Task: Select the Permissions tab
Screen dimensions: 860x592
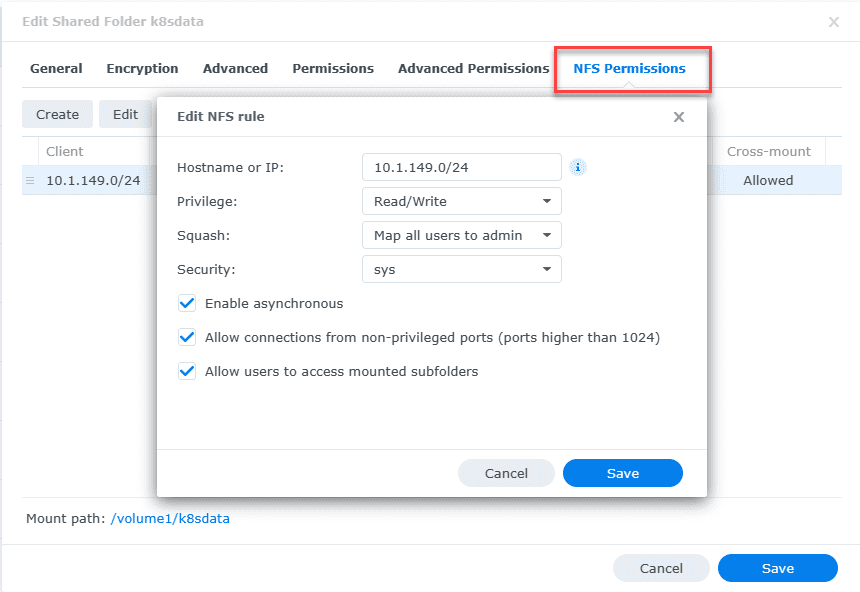Action: coord(333,69)
